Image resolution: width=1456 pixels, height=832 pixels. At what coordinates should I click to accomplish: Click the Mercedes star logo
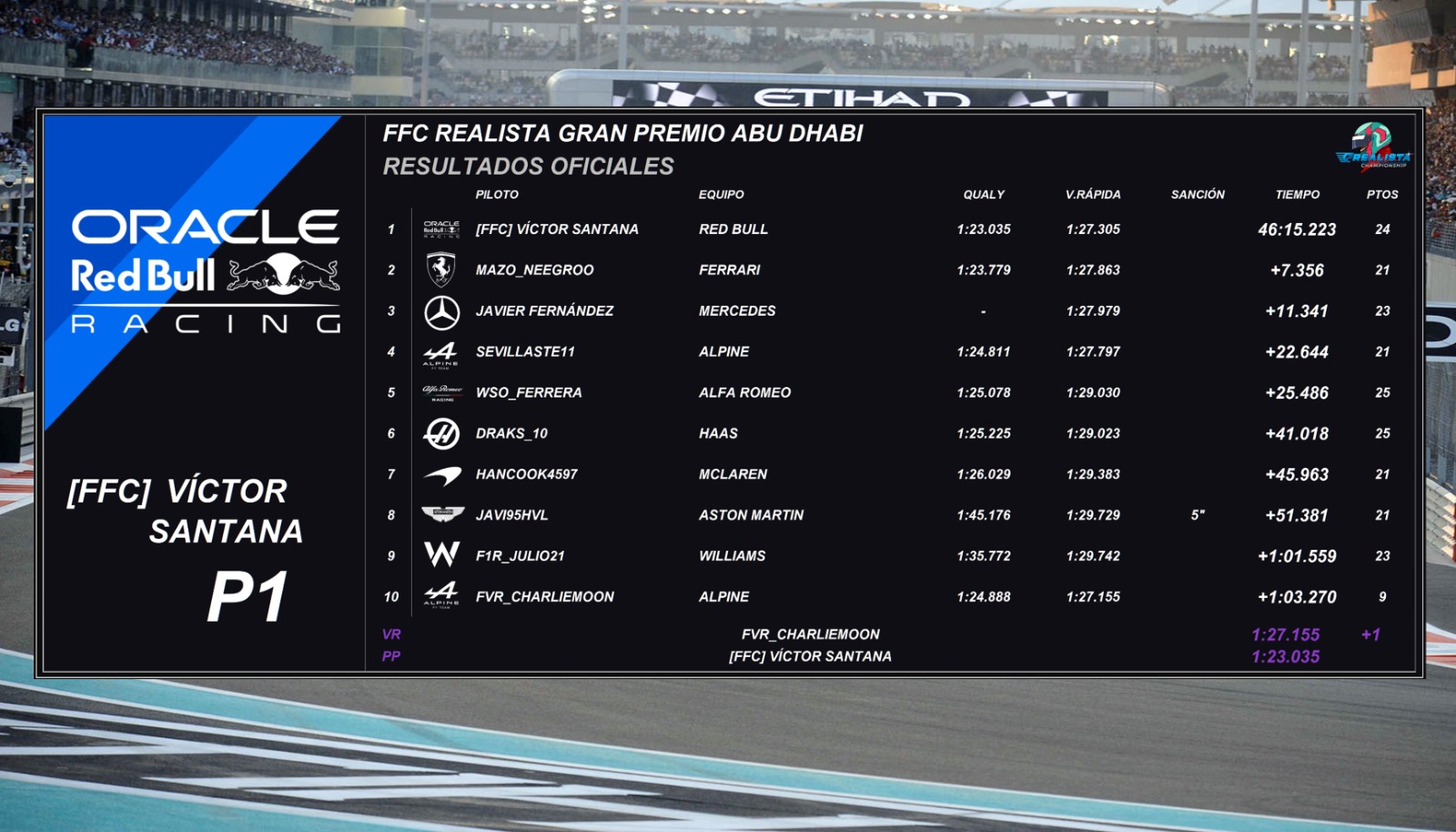[x=442, y=312]
